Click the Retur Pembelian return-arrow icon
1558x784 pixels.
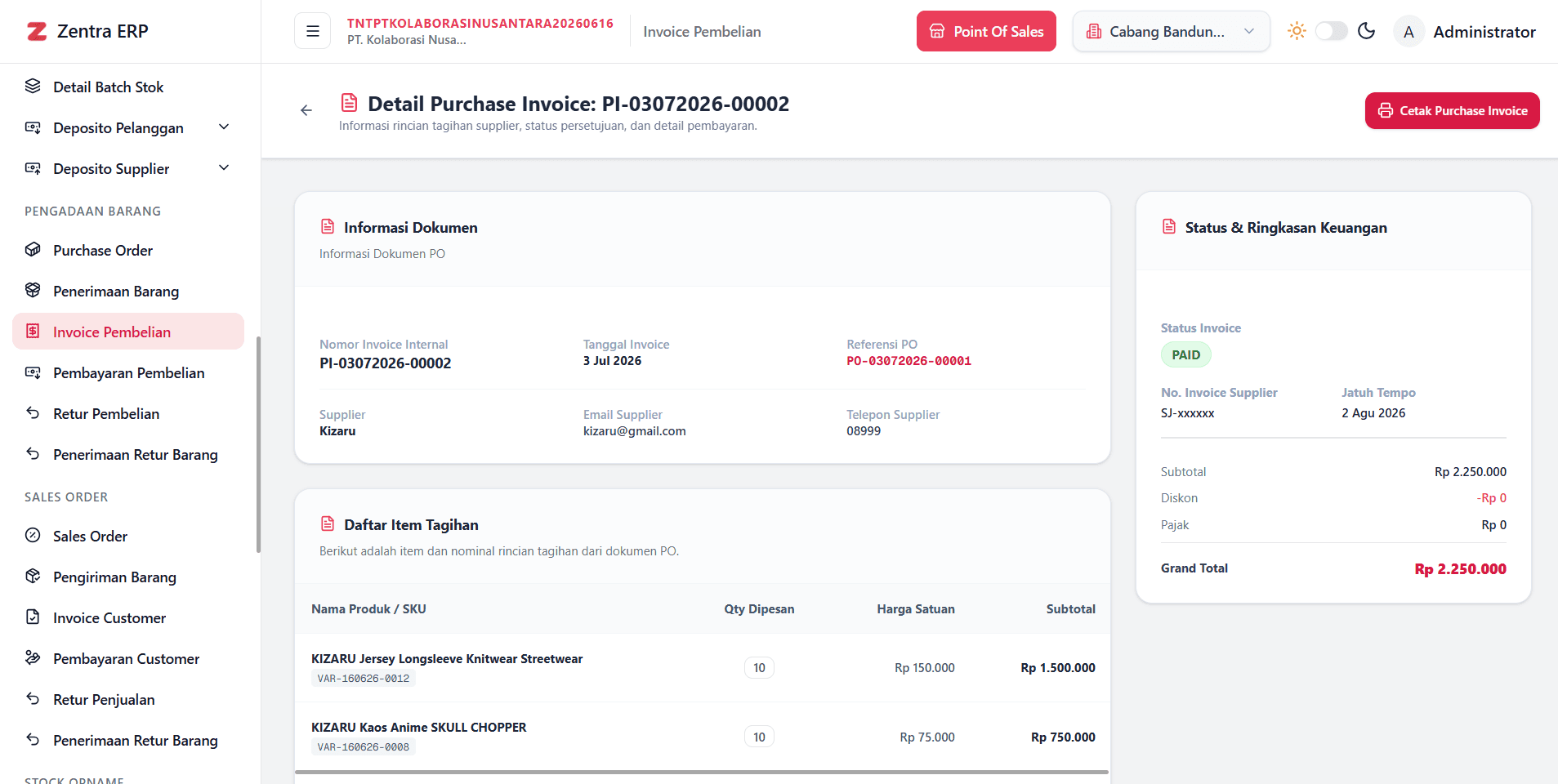(x=33, y=412)
